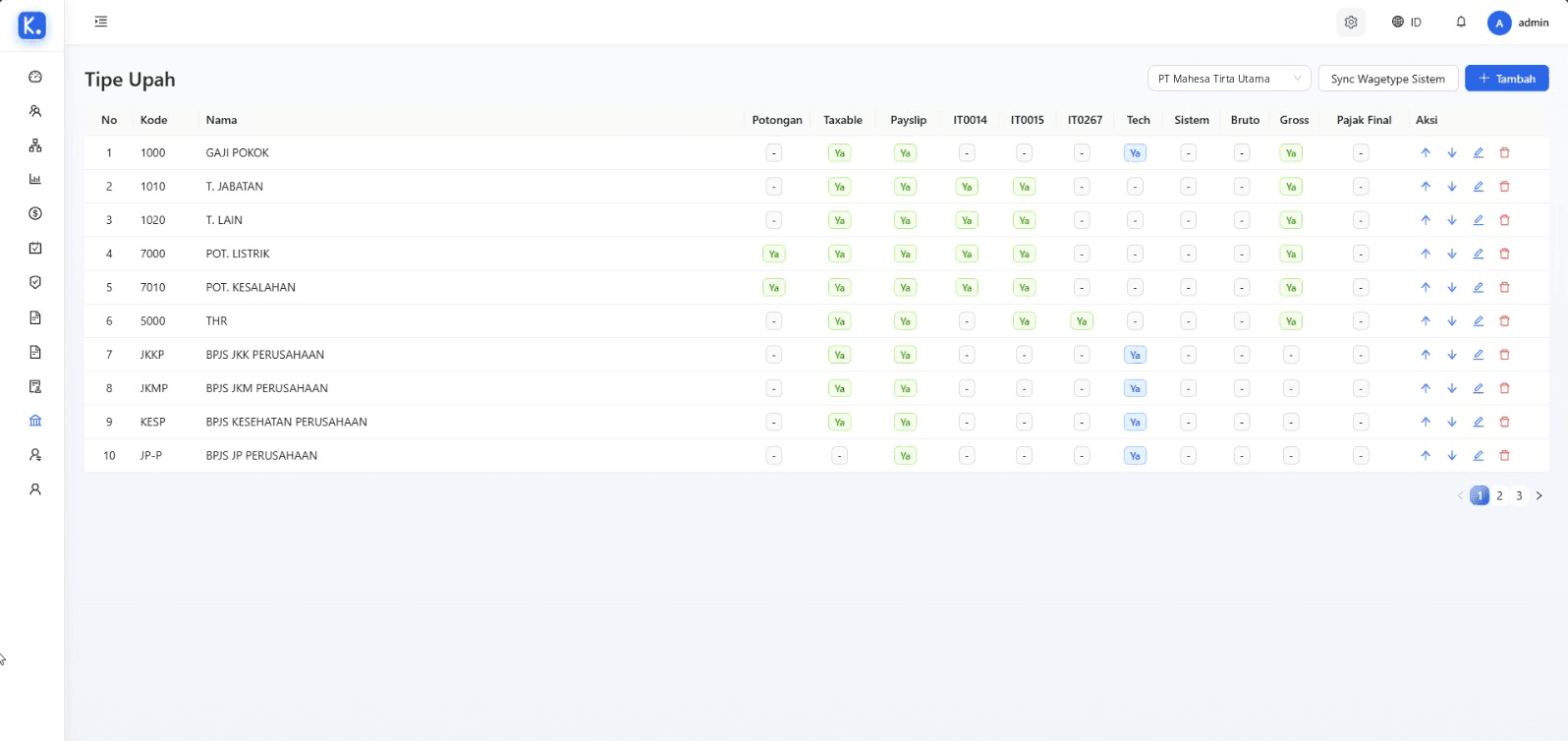Viewport: 1568px width, 741px height.
Task: Edit the T. JABATAN row
Action: click(1478, 187)
